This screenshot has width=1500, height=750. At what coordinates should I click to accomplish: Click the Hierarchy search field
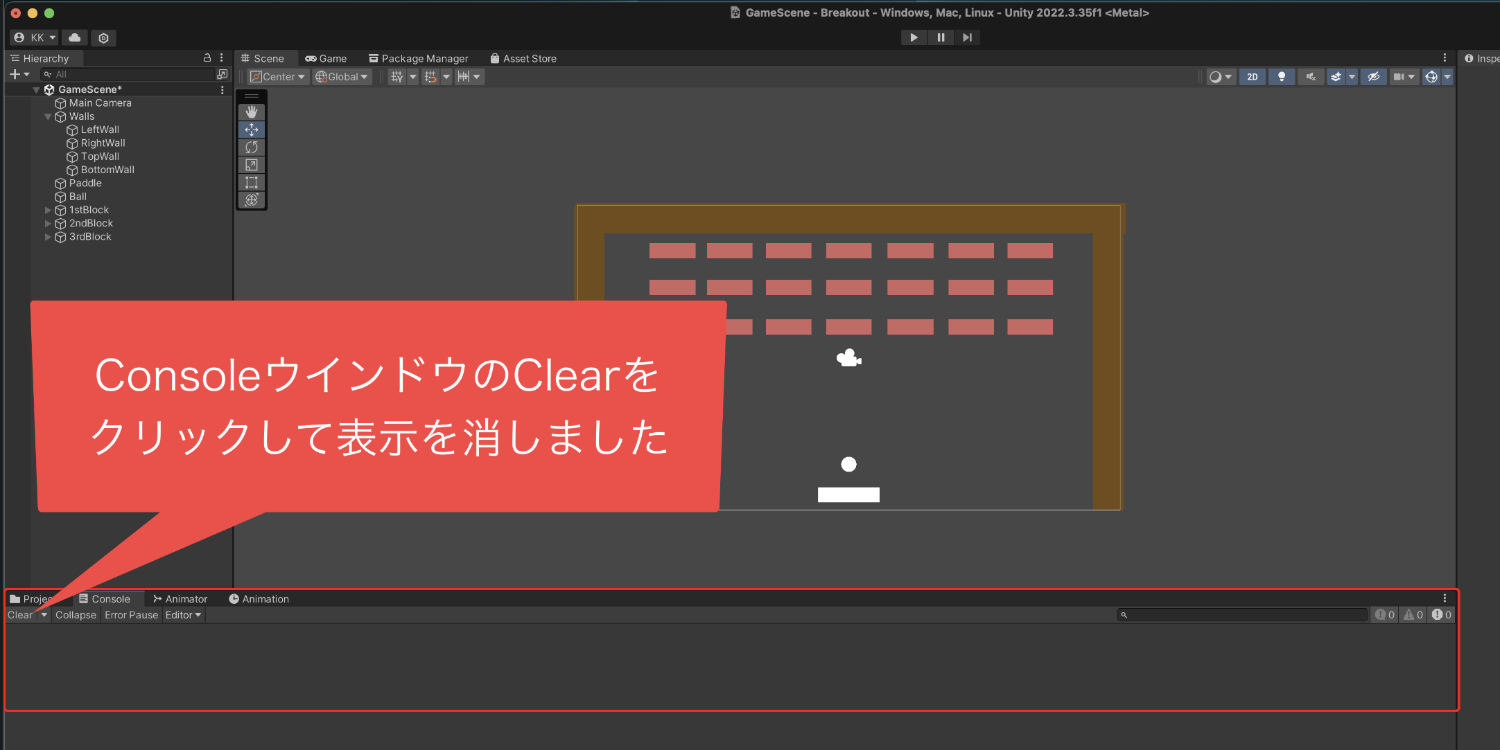(127, 74)
